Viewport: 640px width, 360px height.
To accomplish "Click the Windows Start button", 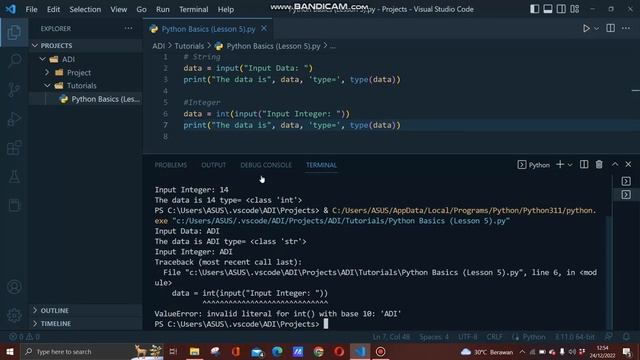I will click(x=10, y=351).
